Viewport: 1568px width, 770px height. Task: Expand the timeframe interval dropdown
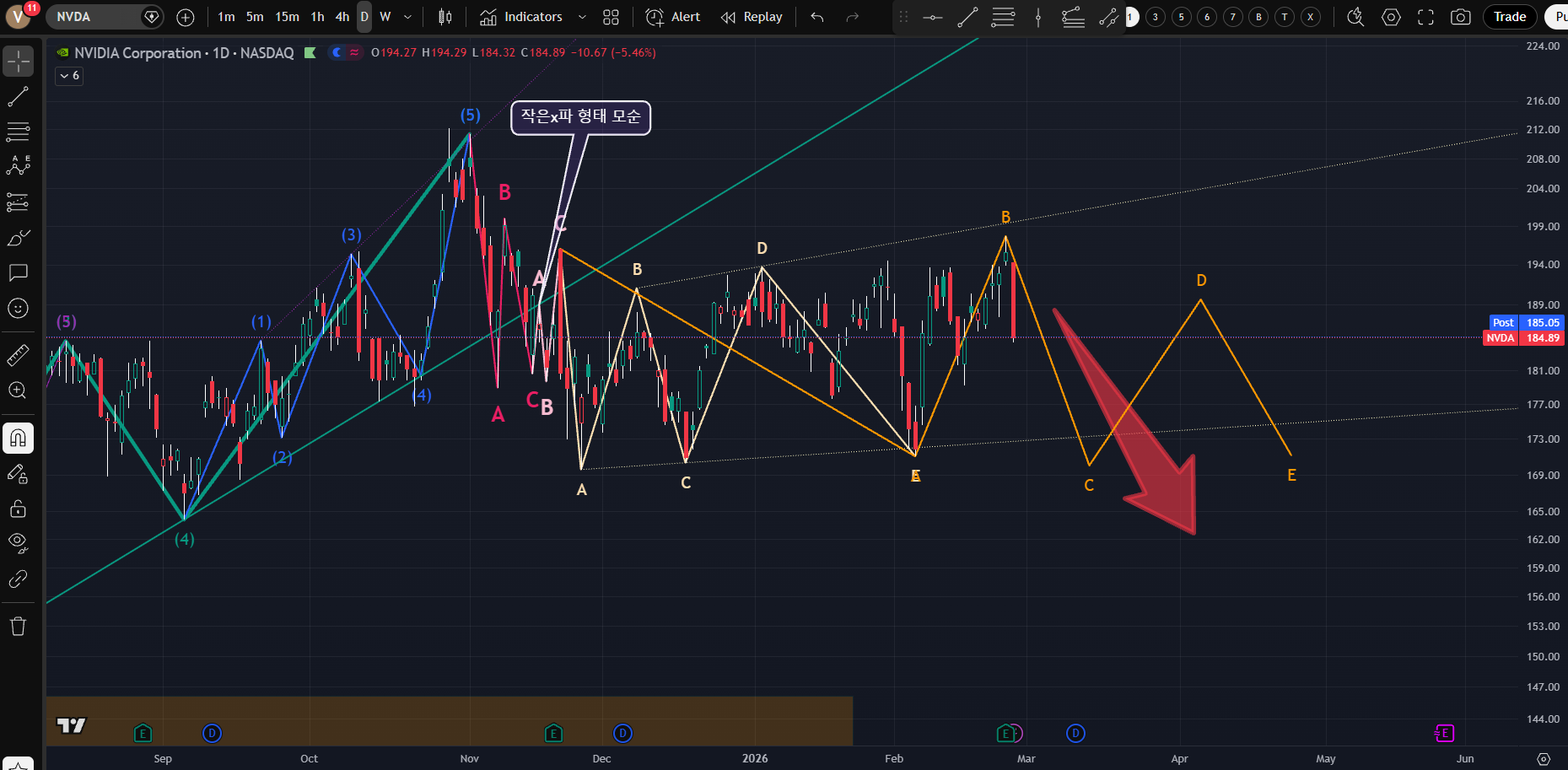coord(408,17)
